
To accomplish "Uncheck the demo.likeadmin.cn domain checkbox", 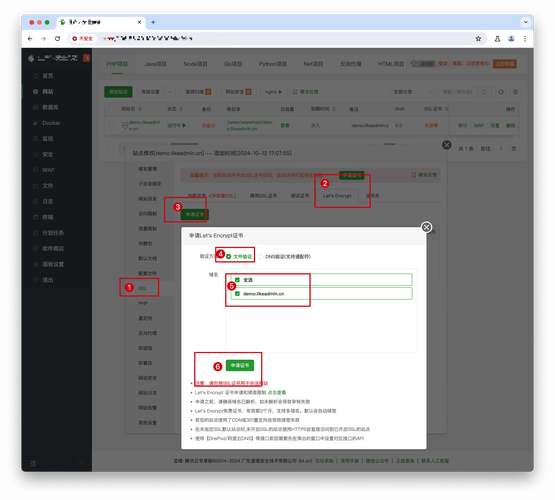I will [x=237, y=294].
